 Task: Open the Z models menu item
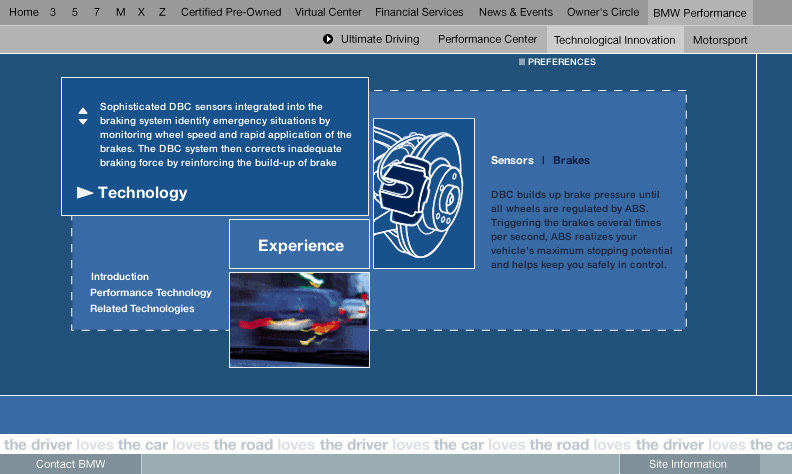[162, 12]
